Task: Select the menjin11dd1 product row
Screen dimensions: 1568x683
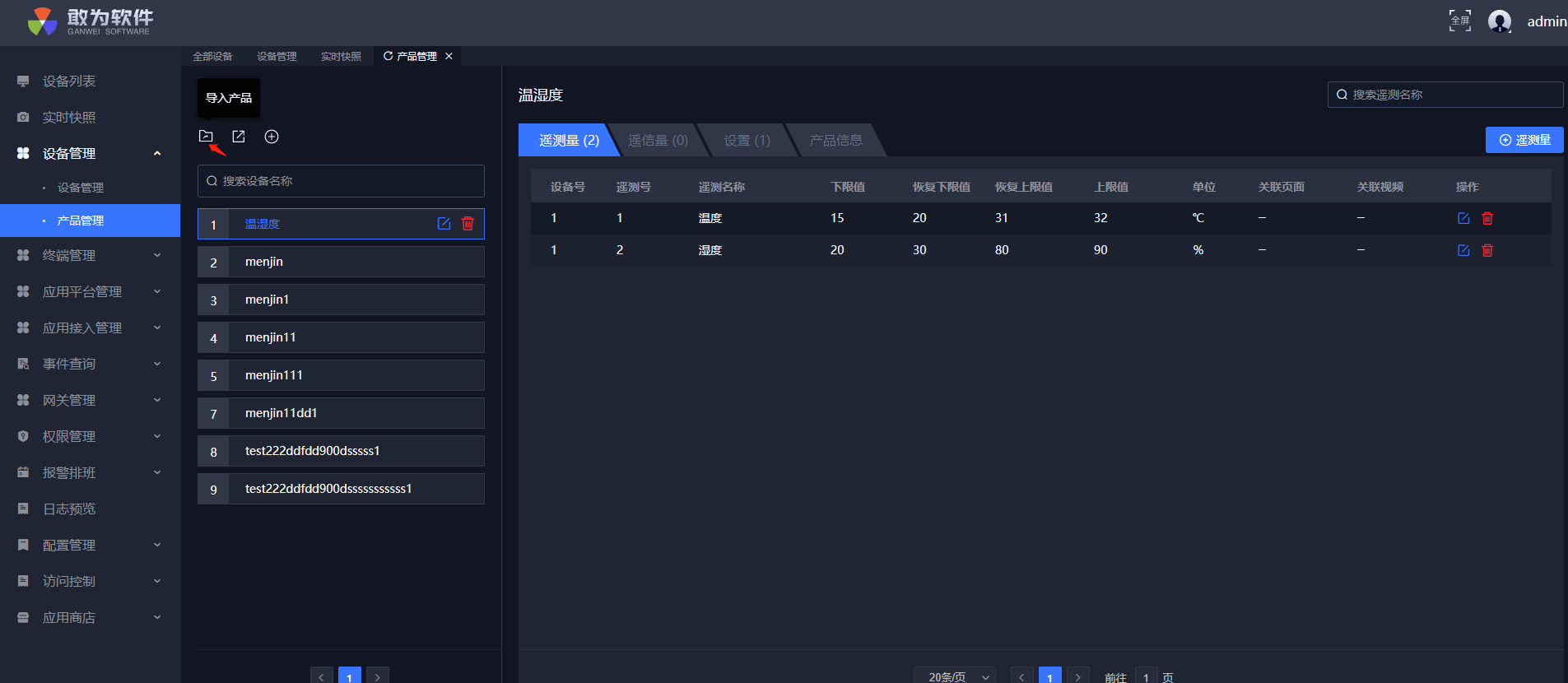Action: tap(341, 413)
